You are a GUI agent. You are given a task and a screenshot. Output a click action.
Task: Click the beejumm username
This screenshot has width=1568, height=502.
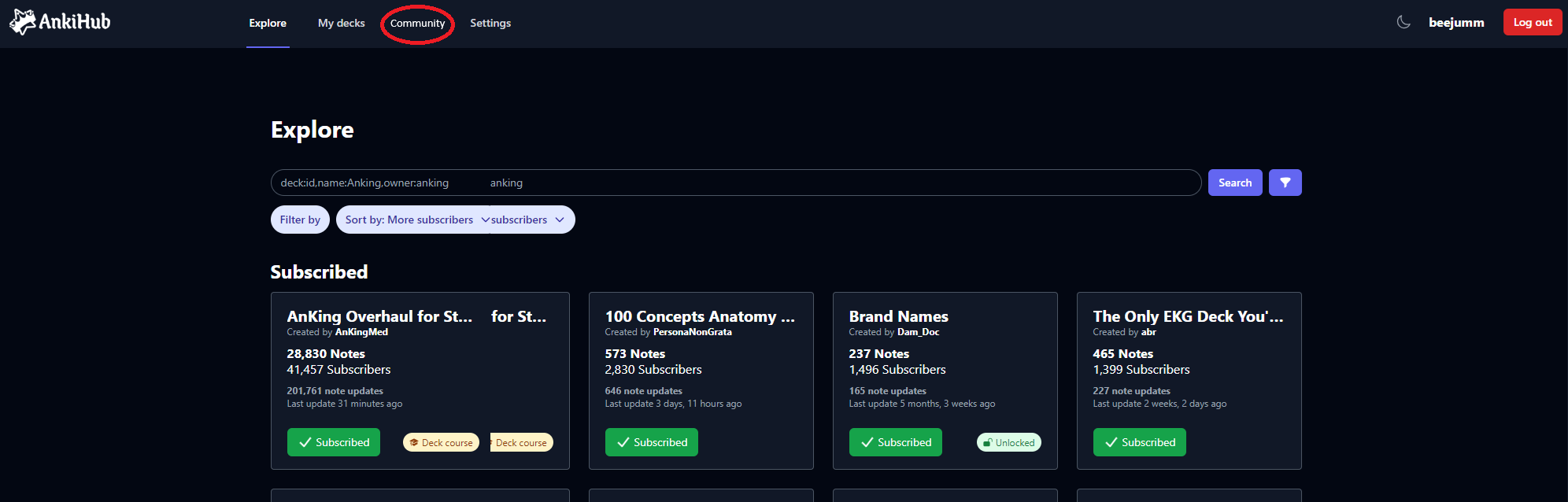[1456, 22]
